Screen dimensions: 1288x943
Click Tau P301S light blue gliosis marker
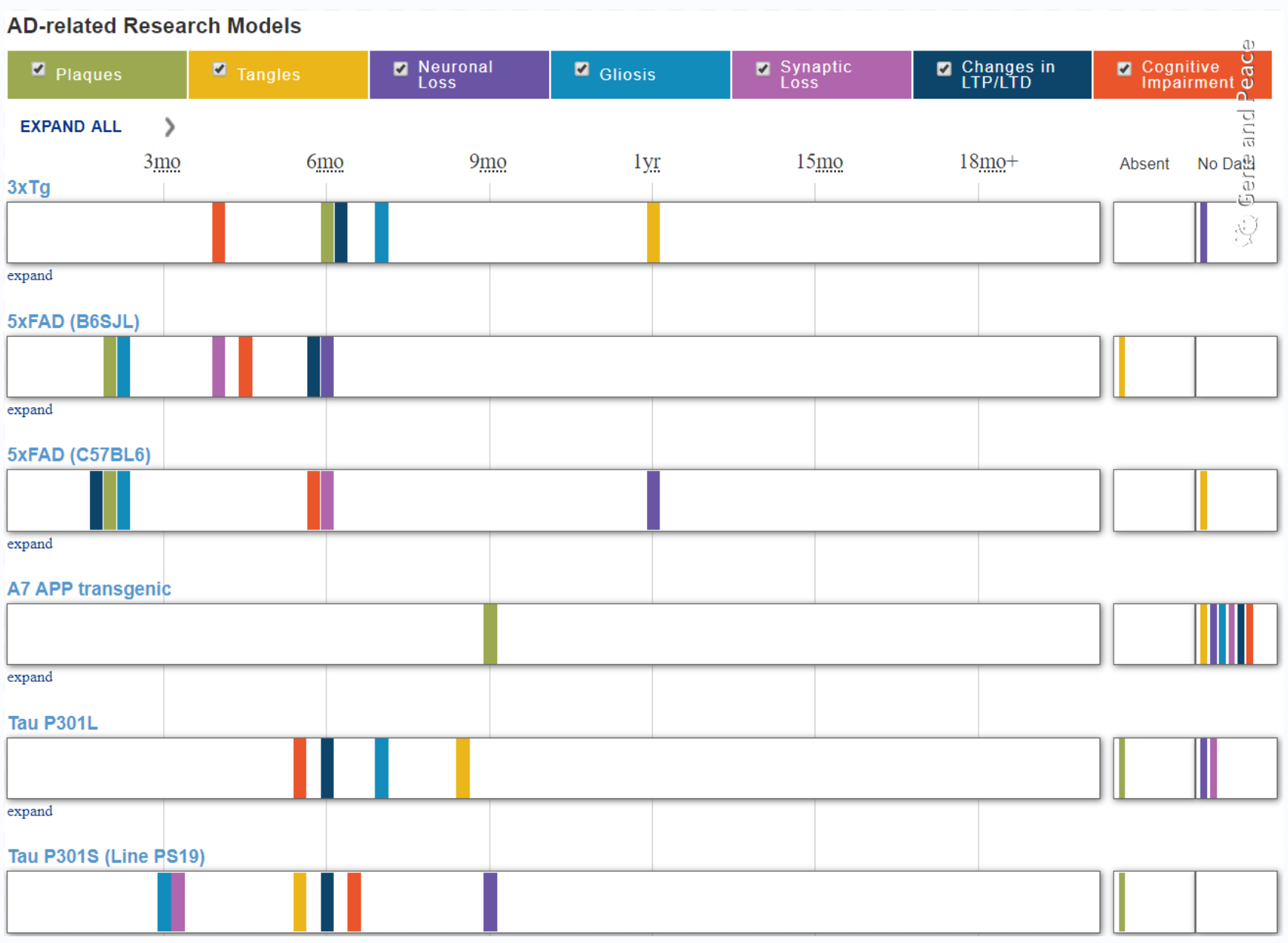tap(164, 902)
